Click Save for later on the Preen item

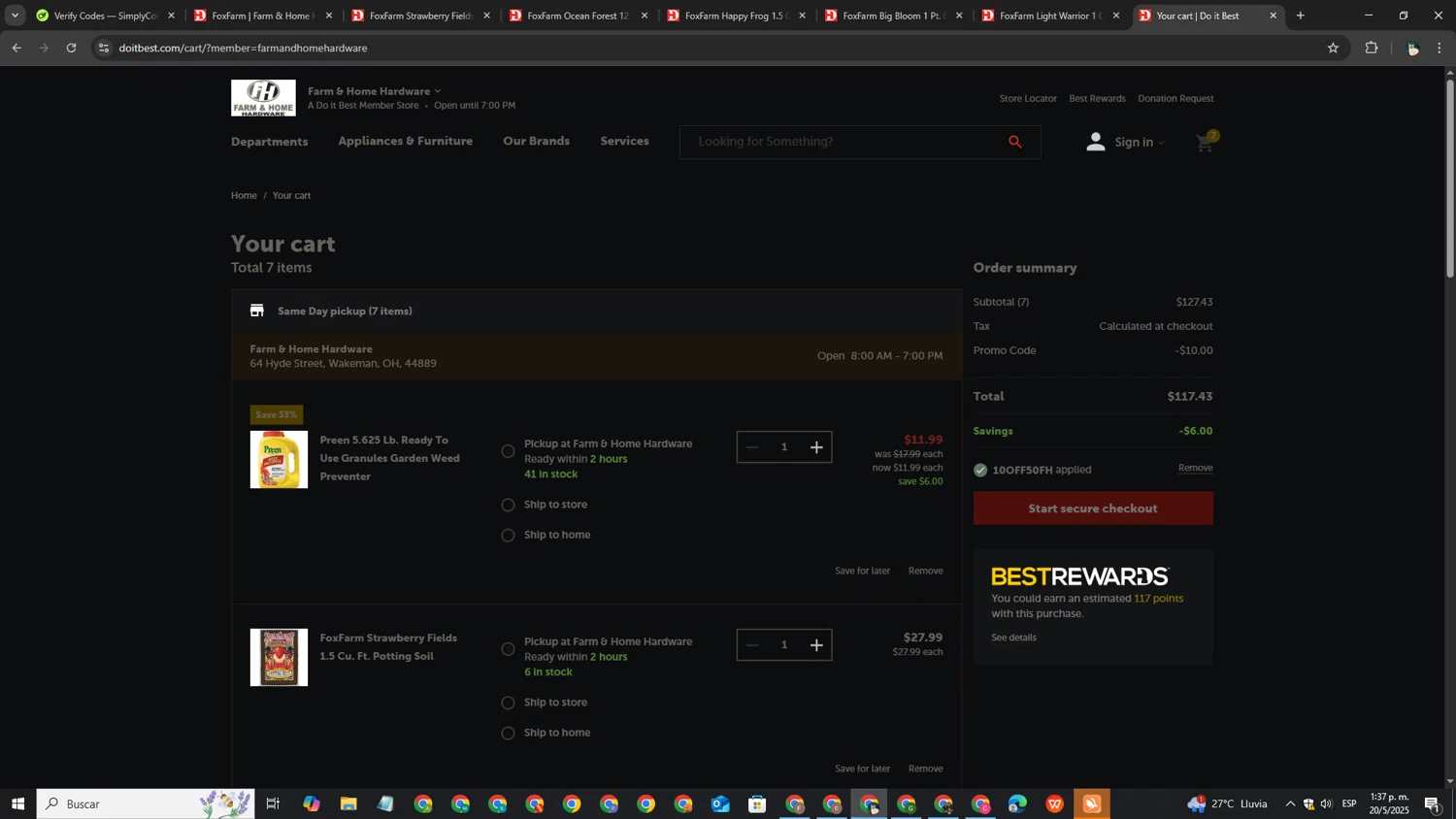click(862, 571)
